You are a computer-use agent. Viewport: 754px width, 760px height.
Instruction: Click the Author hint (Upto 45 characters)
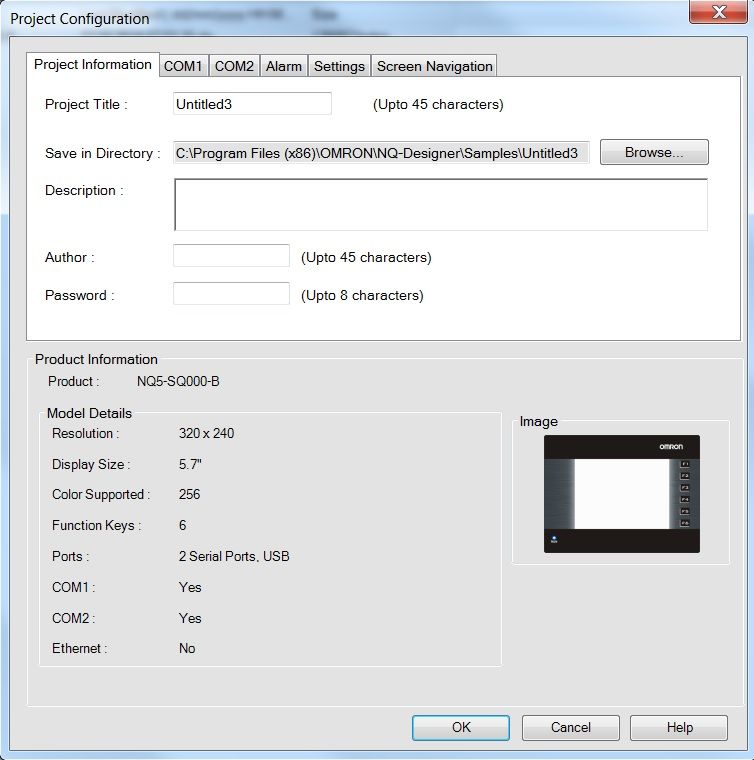[x=366, y=257]
